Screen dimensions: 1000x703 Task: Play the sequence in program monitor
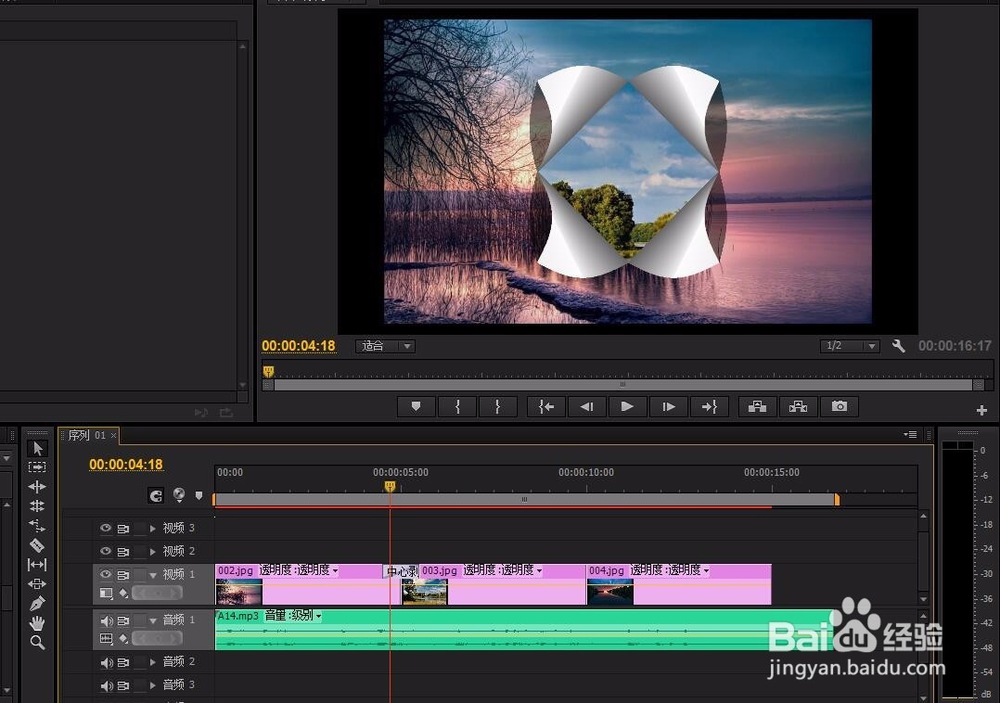click(627, 406)
